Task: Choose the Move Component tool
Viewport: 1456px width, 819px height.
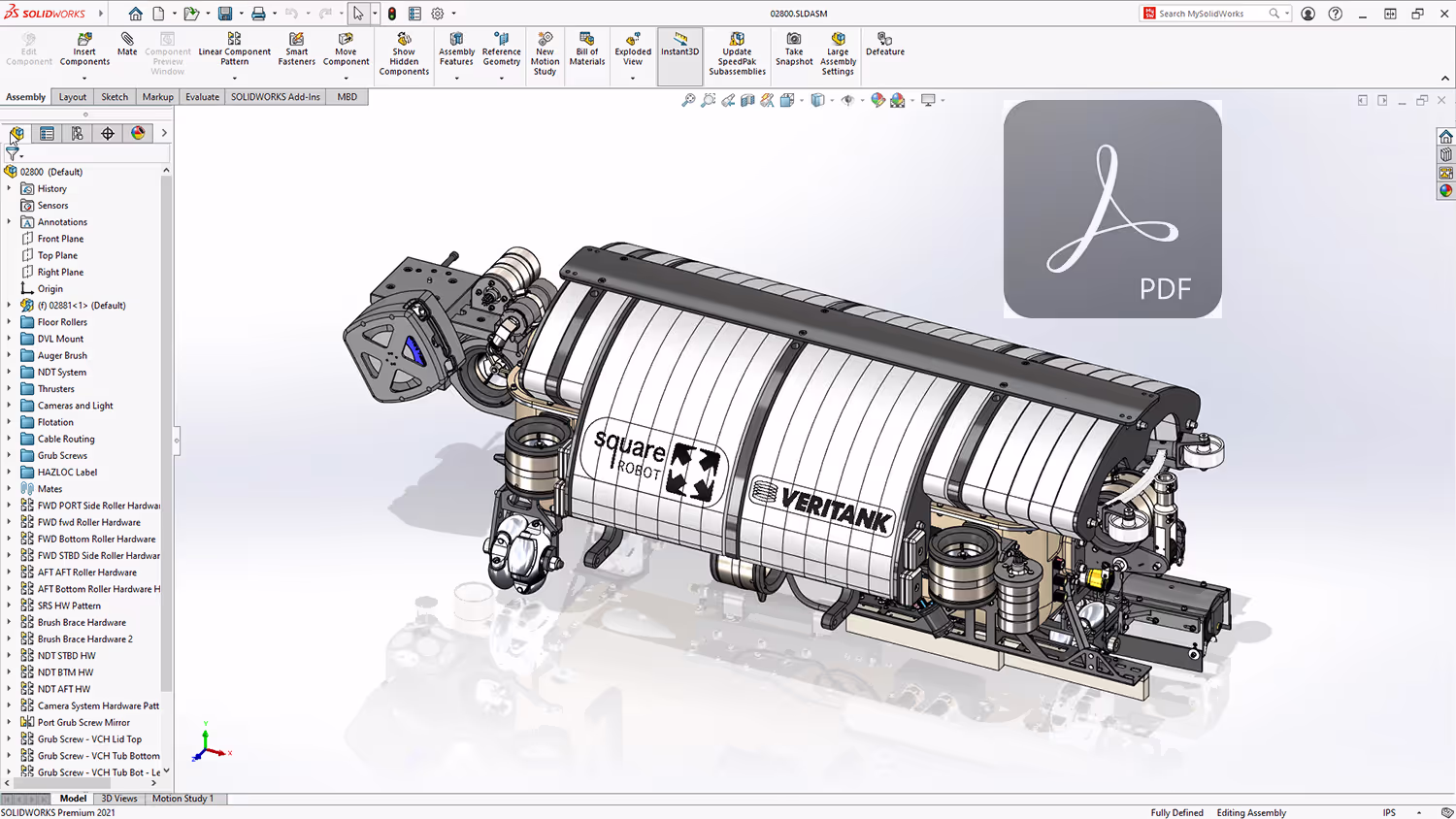Action: (x=346, y=49)
